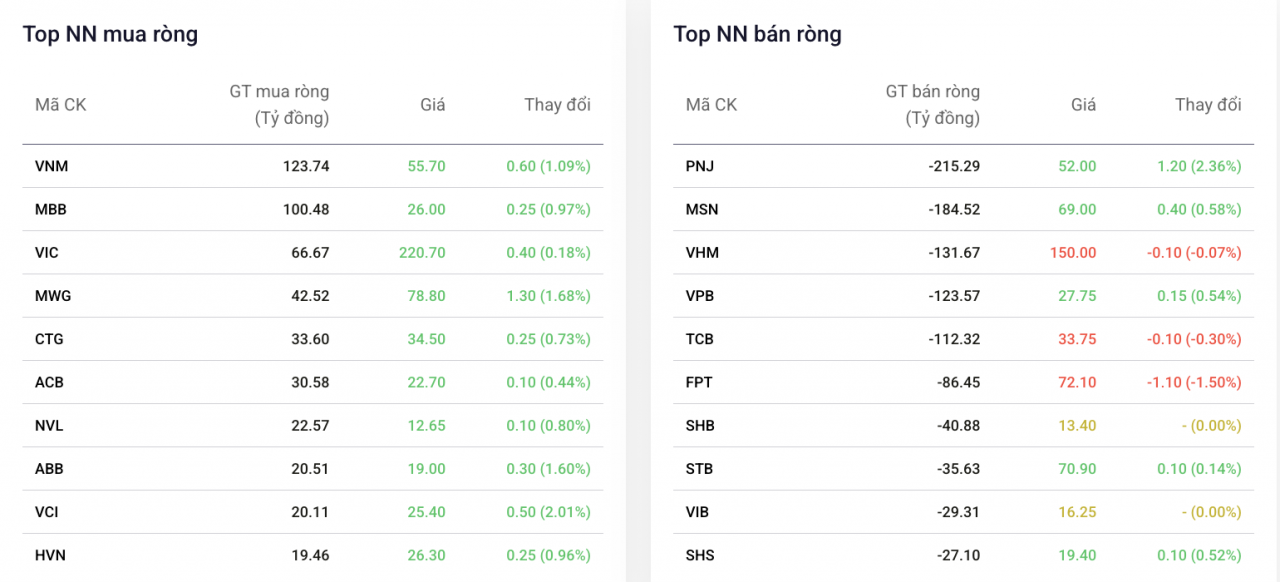Click the Top NN bán ròng heading
The image size is (1280, 582).
click(757, 34)
